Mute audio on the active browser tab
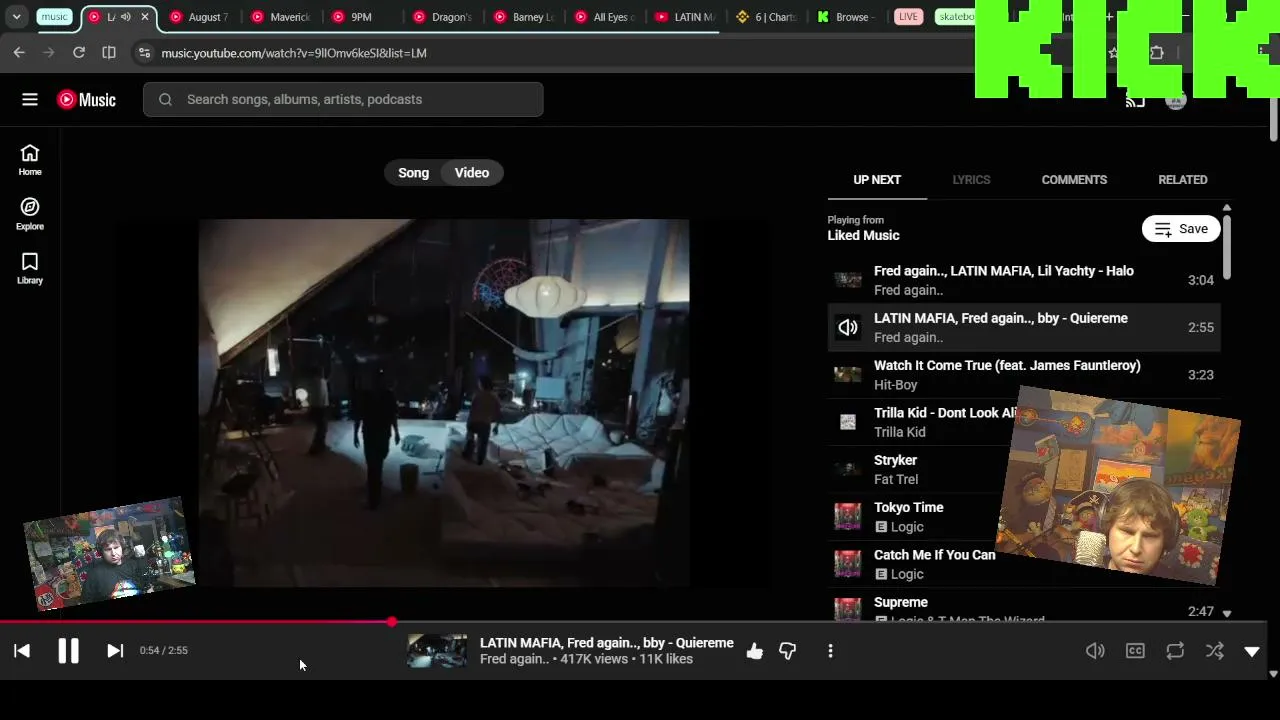 point(126,17)
